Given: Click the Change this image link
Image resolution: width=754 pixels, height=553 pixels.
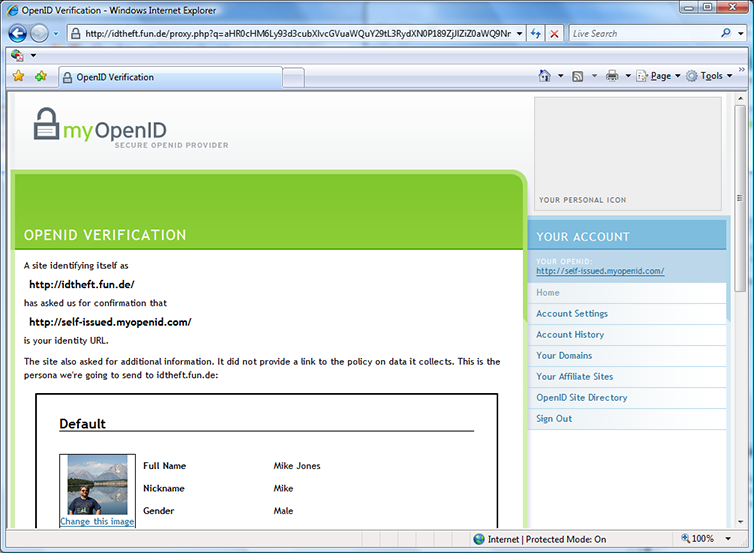Looking at the screenshot, I should tap(97, 521).
